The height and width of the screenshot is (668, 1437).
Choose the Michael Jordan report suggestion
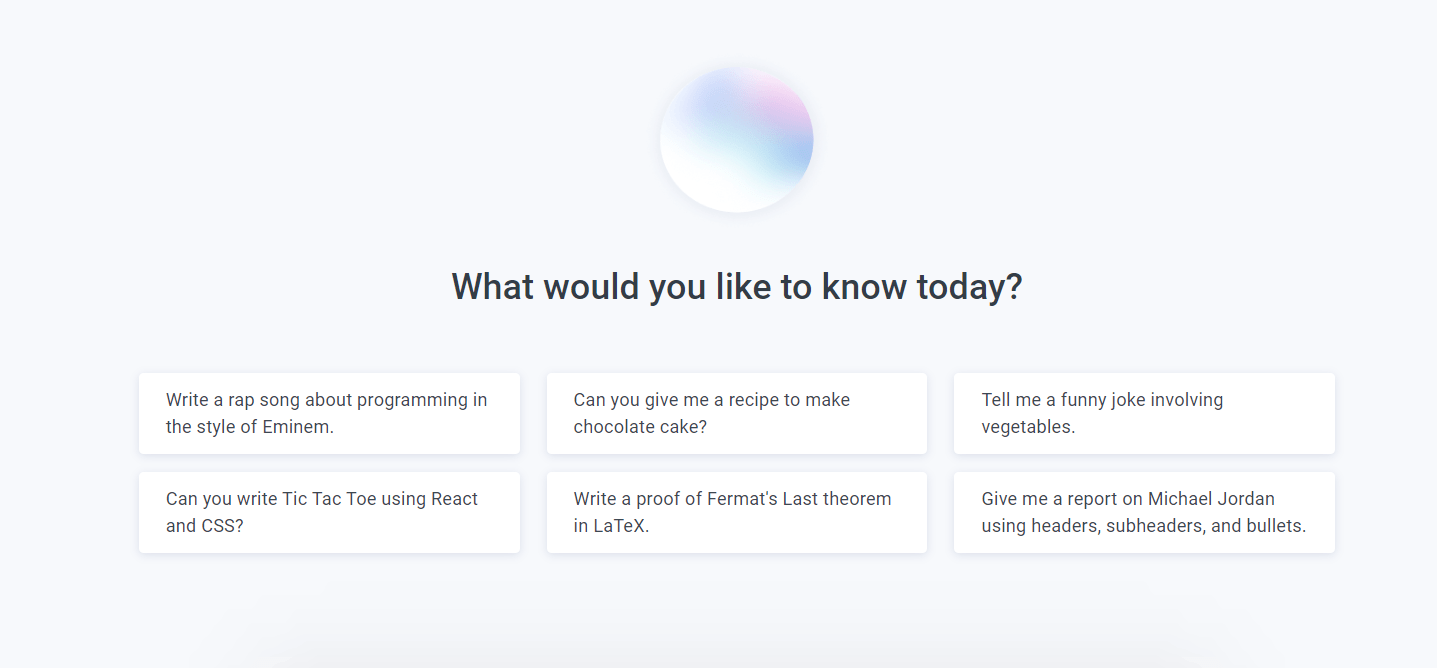1144,512
